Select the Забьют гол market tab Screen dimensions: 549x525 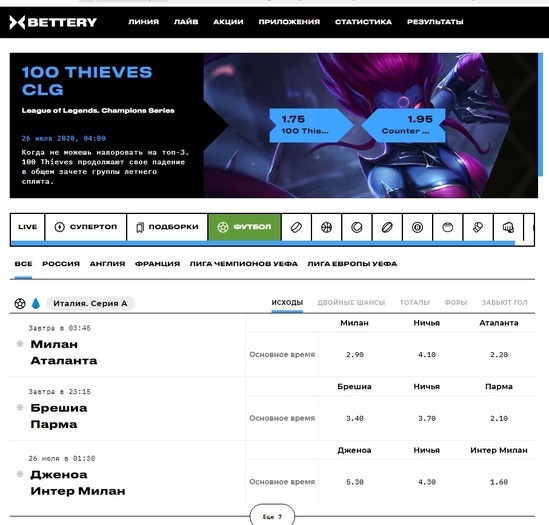(505, 303)
